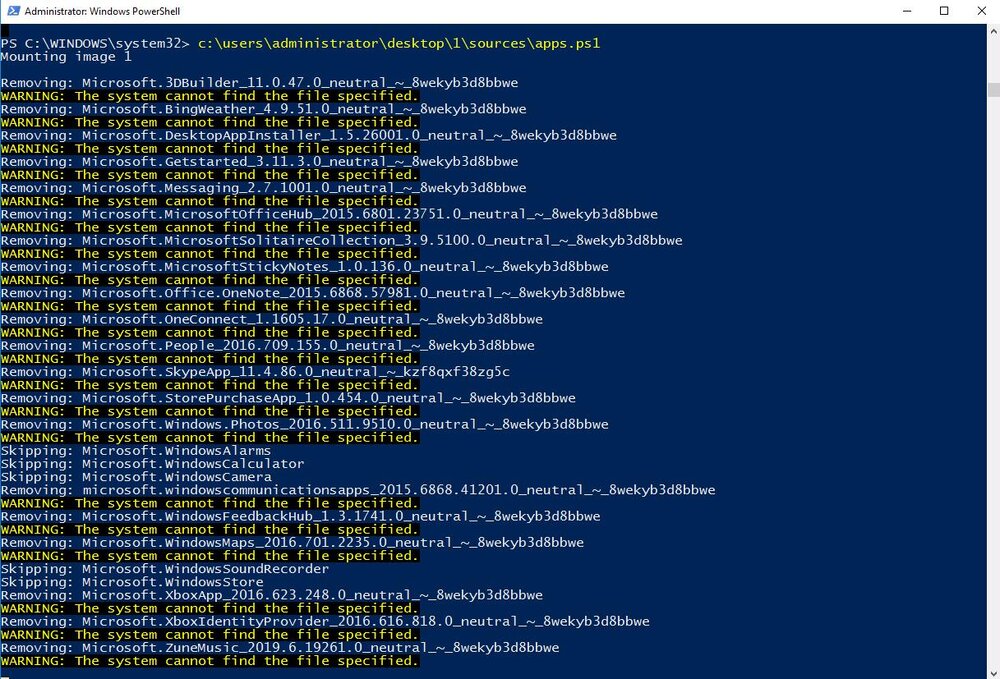Select the Removing Microsoft.WindowsFeedbackHub line
Image resolution: width=1000 pixels, height=679 pixels.
click(x=300, y=516)
